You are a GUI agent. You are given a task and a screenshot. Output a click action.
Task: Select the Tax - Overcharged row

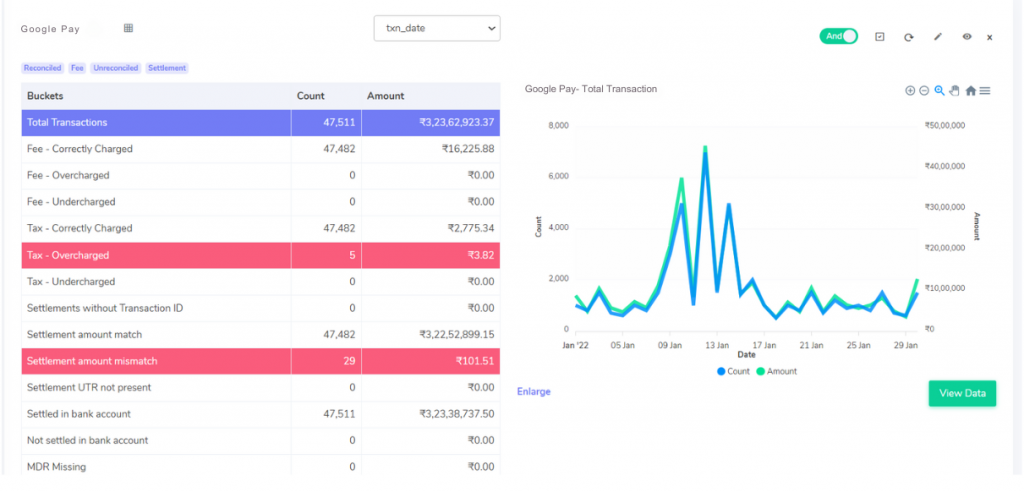(261, 255)
